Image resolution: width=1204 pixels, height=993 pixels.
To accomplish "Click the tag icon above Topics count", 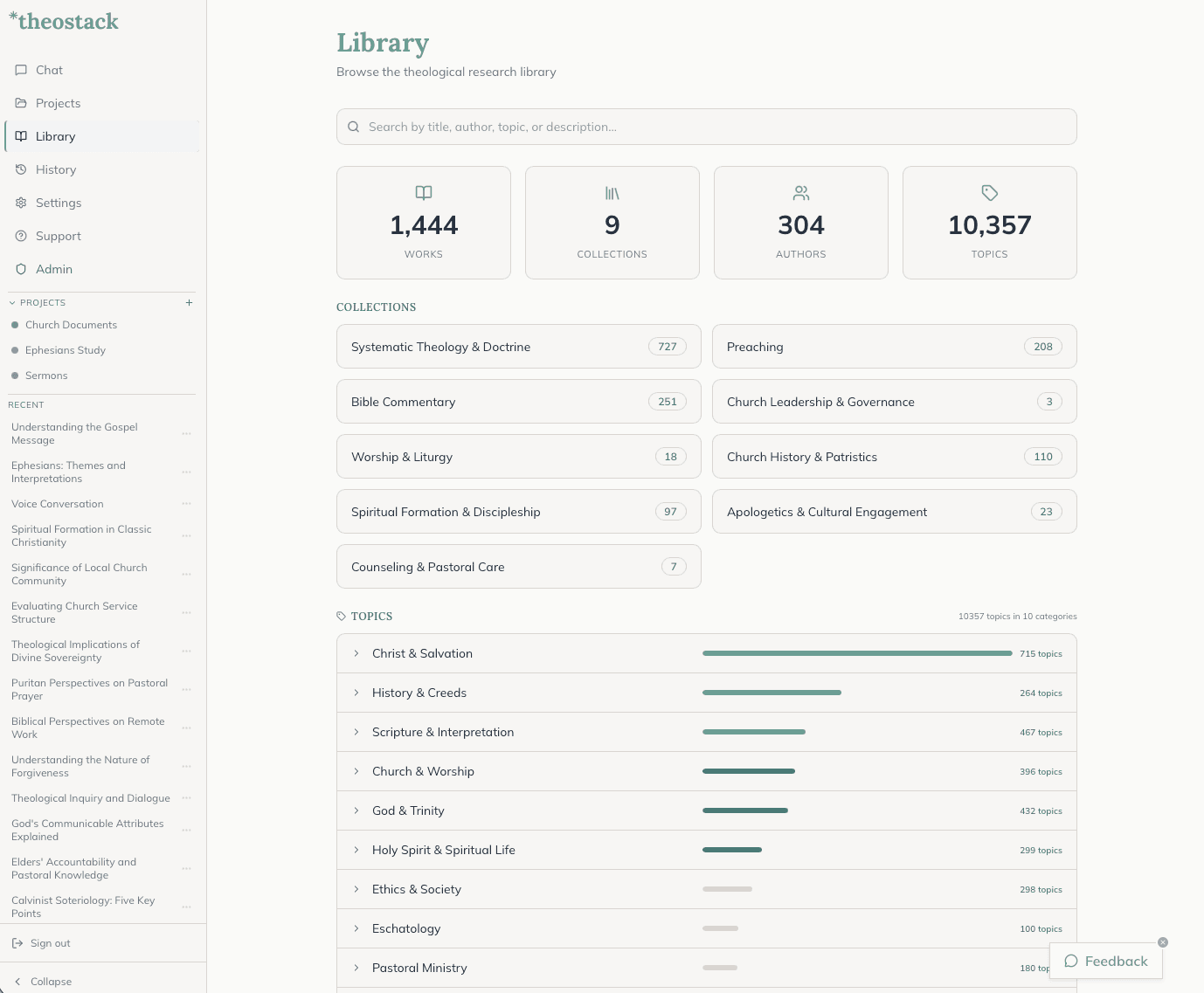I will click(990, 192).
